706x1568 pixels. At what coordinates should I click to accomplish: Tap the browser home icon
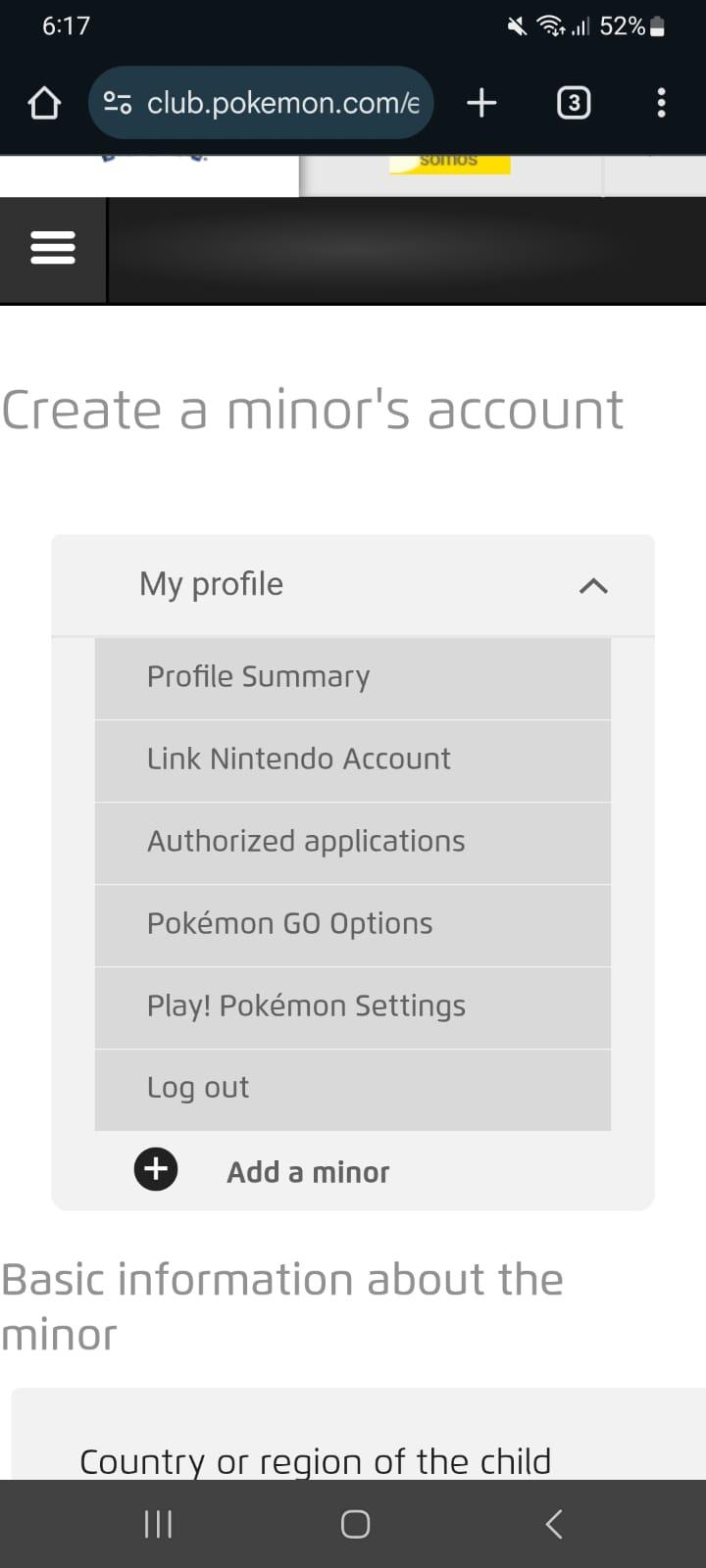coord(44,103)
